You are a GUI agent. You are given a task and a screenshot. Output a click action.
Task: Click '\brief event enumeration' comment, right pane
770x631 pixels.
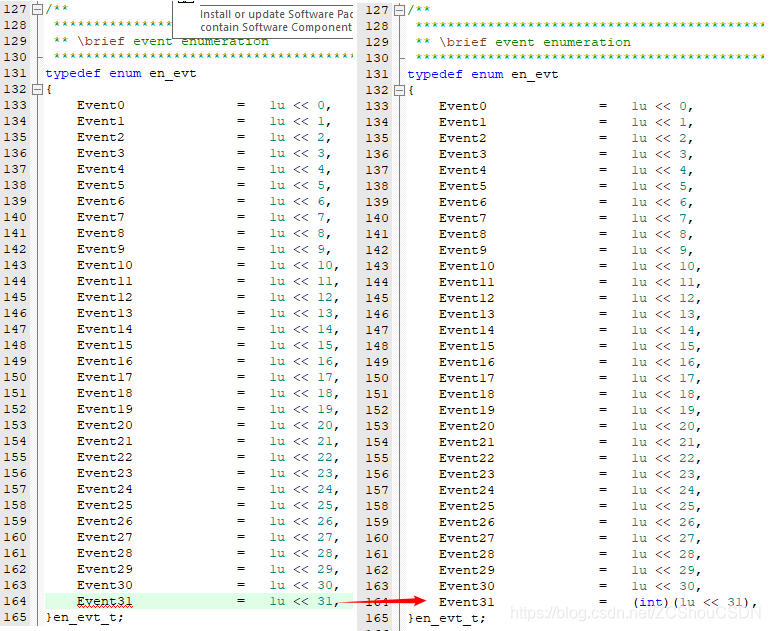535,42
